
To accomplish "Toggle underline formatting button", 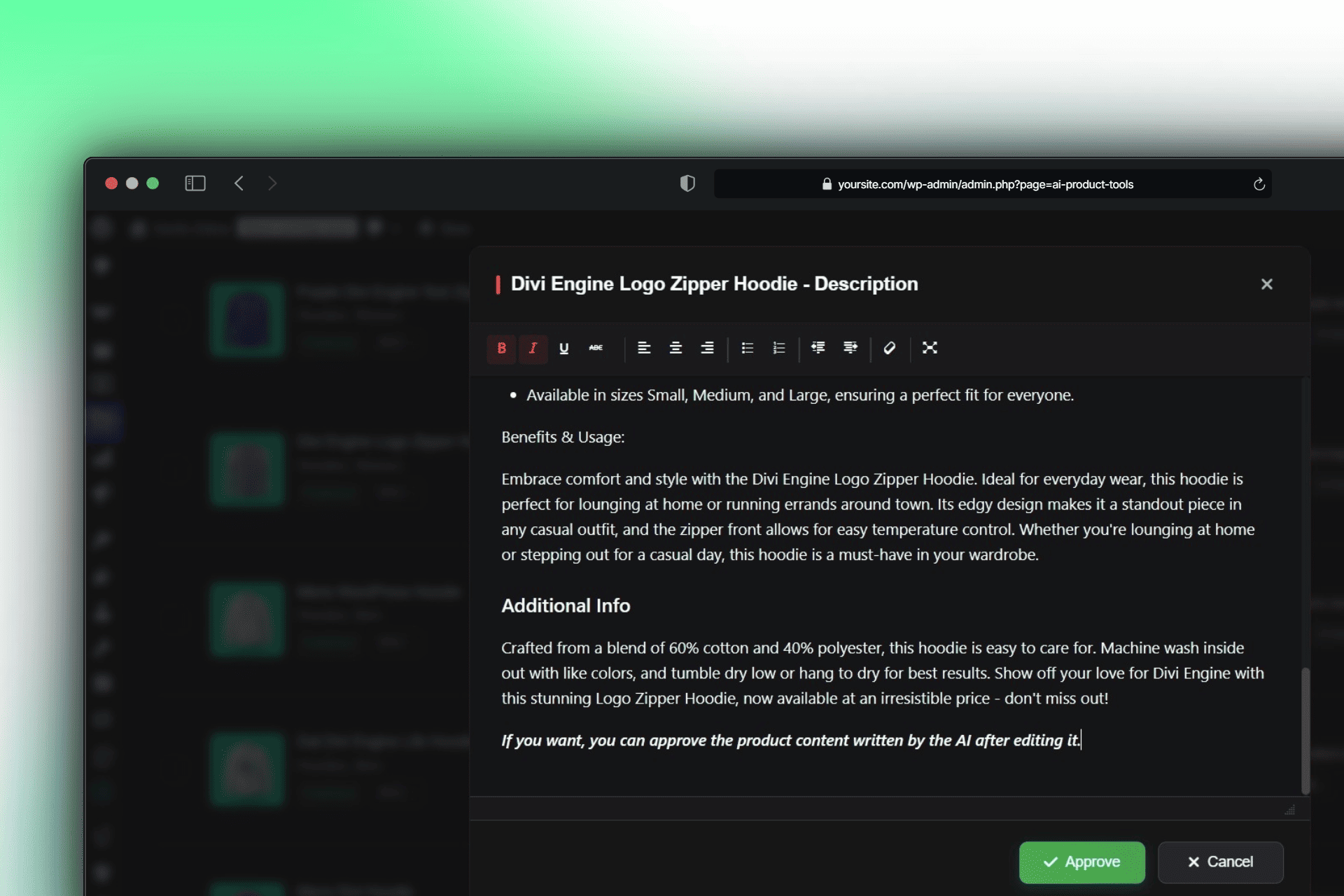I will (x=564, y=348).
